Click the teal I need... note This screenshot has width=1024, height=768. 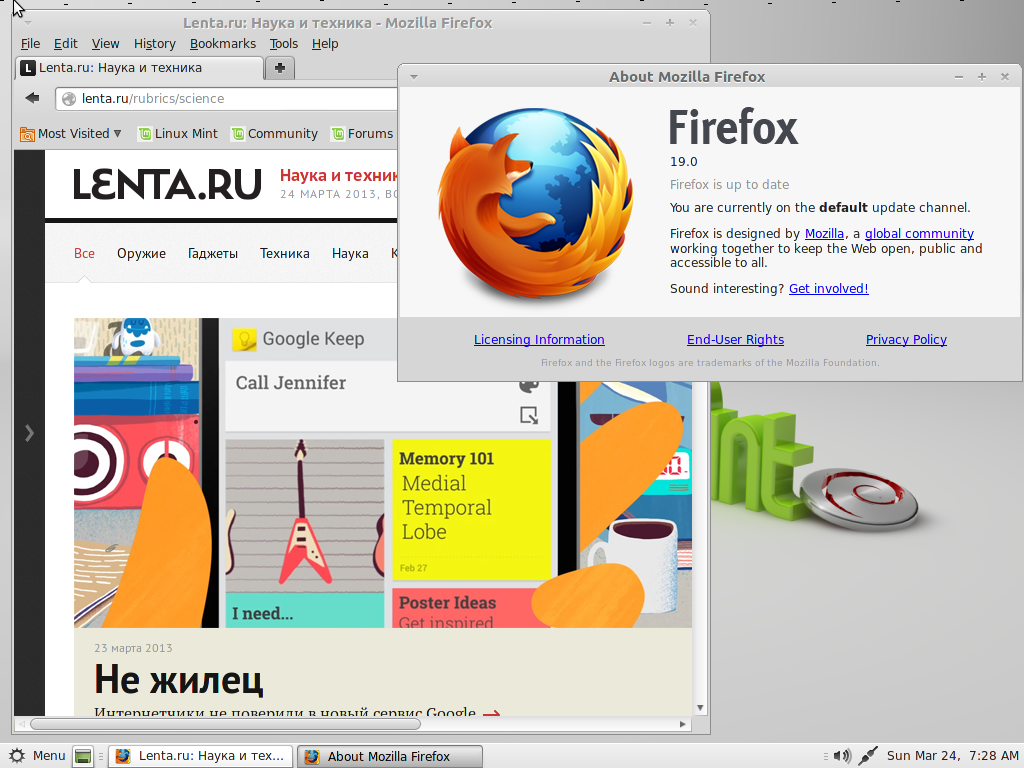tap(304, 611)
